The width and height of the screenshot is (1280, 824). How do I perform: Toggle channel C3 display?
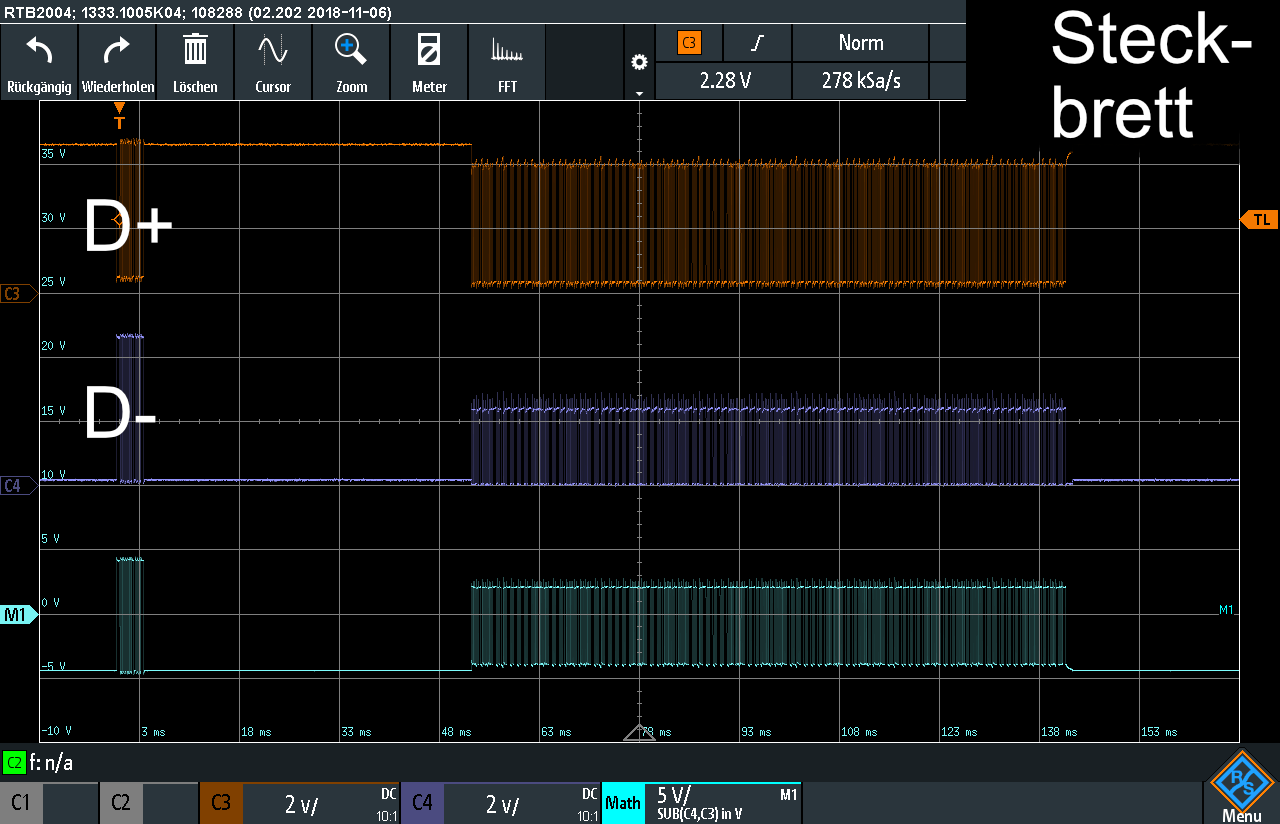click(221, 803)
